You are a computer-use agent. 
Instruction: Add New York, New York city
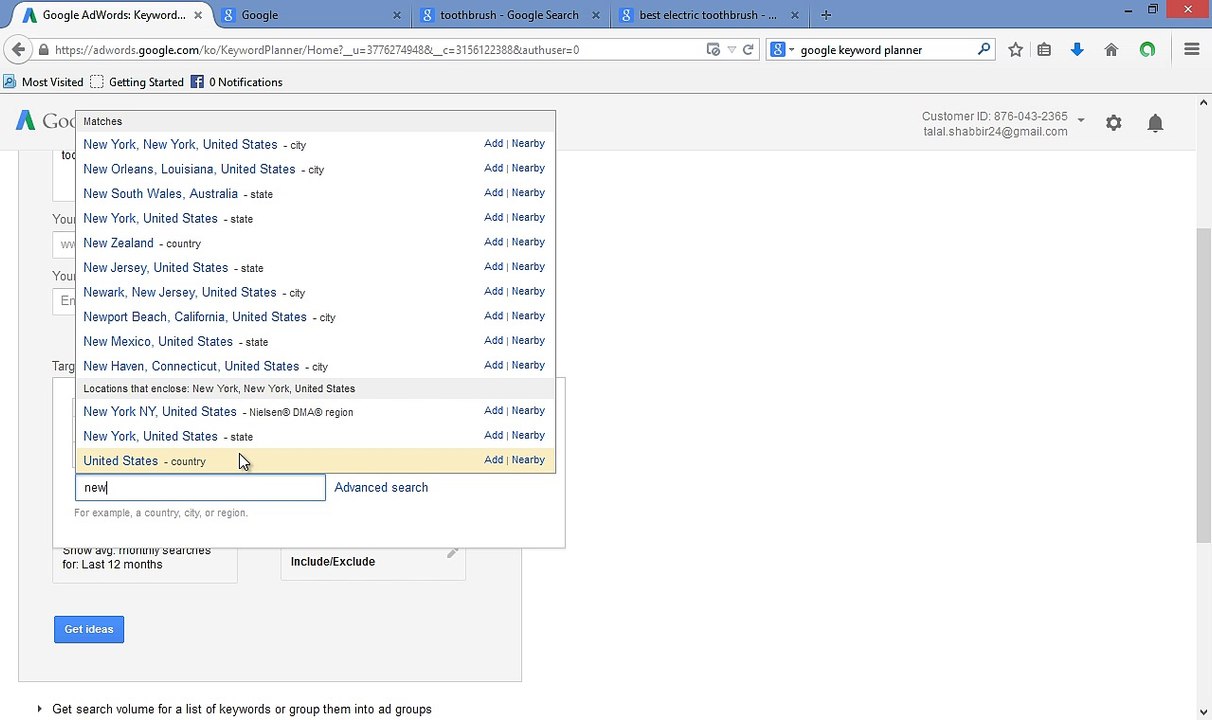493,144
